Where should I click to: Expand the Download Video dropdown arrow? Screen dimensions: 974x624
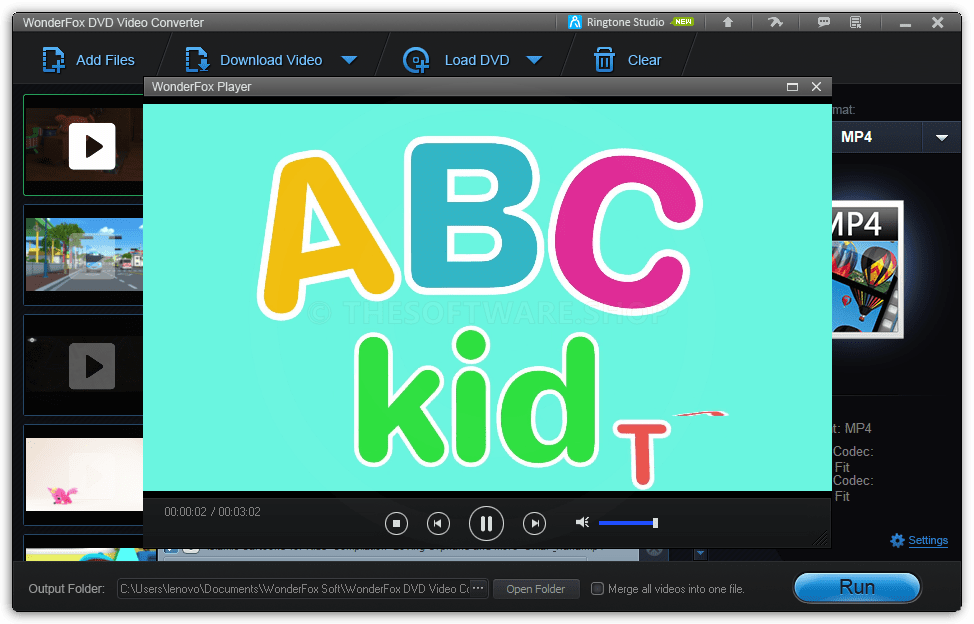[349, 60]
